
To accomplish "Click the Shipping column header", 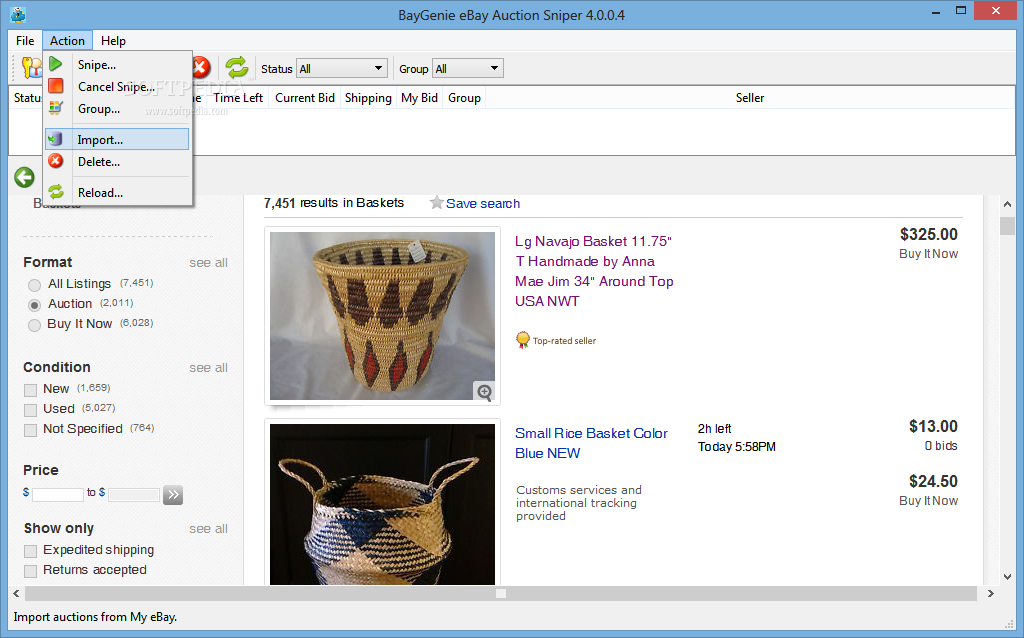I will point(368,97).
